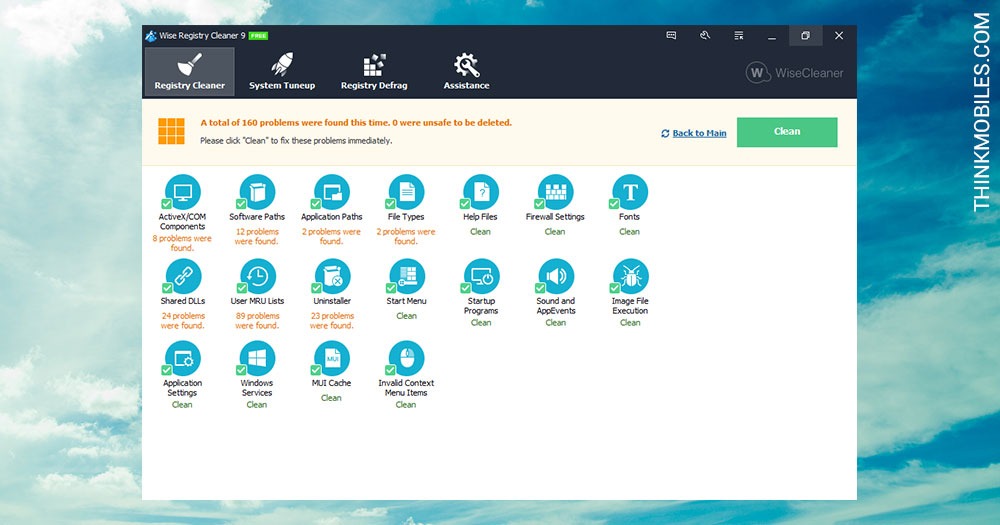Screen dimensions: 1000x525
Task: Open the Software Paths category icon
Action: pyautogui.click(x=258, y=192)
